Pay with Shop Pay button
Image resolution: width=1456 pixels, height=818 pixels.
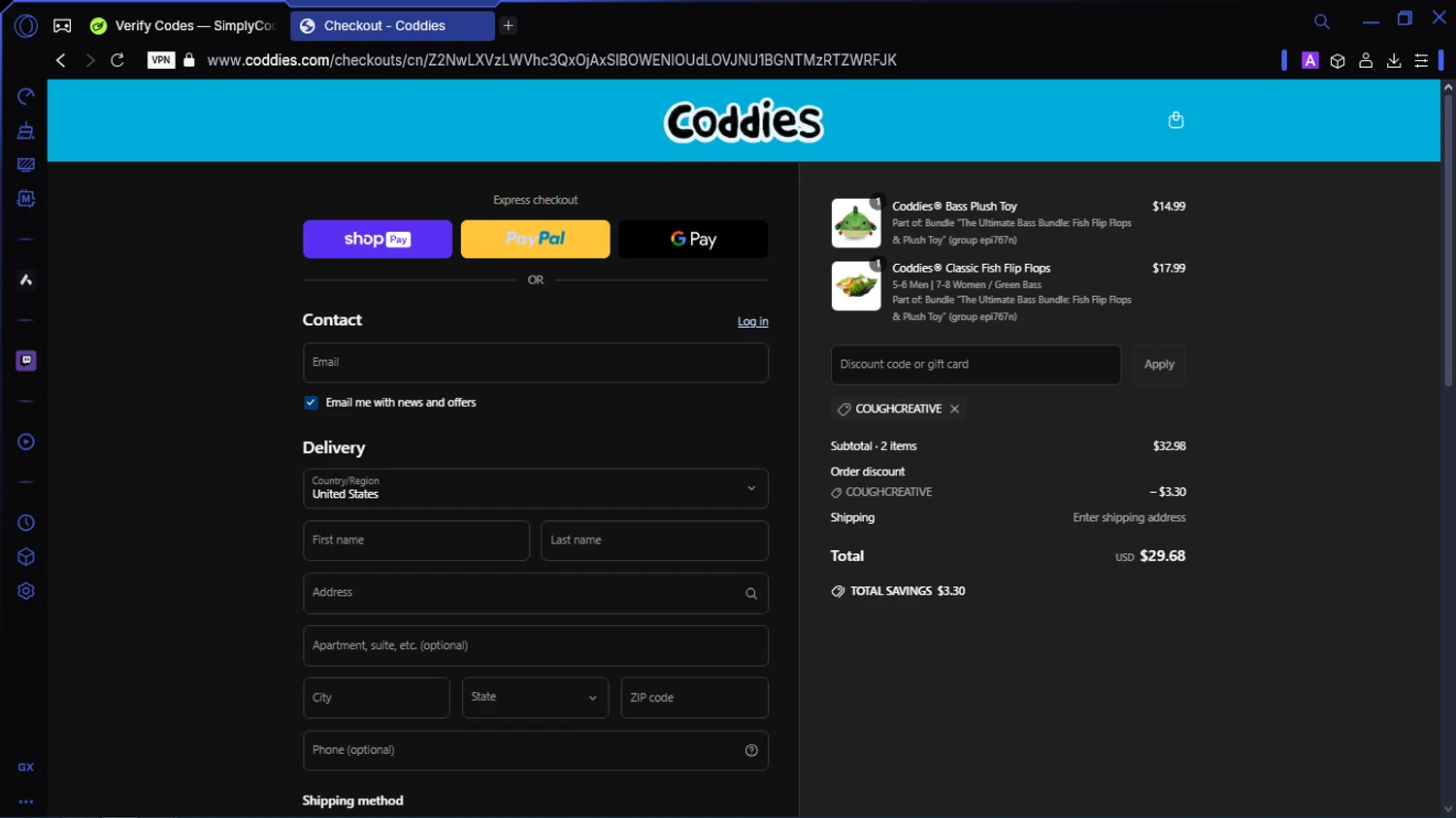pyautogui.click(x=378, y=239)
